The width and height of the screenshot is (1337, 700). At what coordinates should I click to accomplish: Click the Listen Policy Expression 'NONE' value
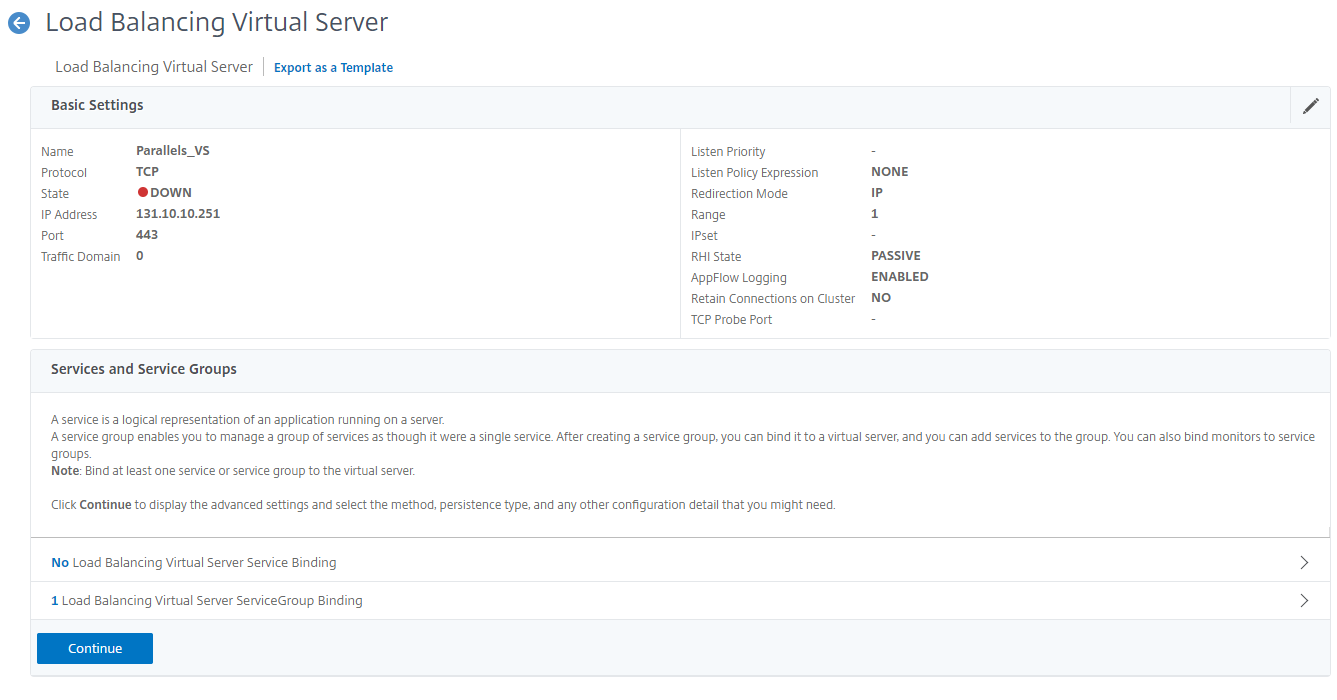coord(889,172)
